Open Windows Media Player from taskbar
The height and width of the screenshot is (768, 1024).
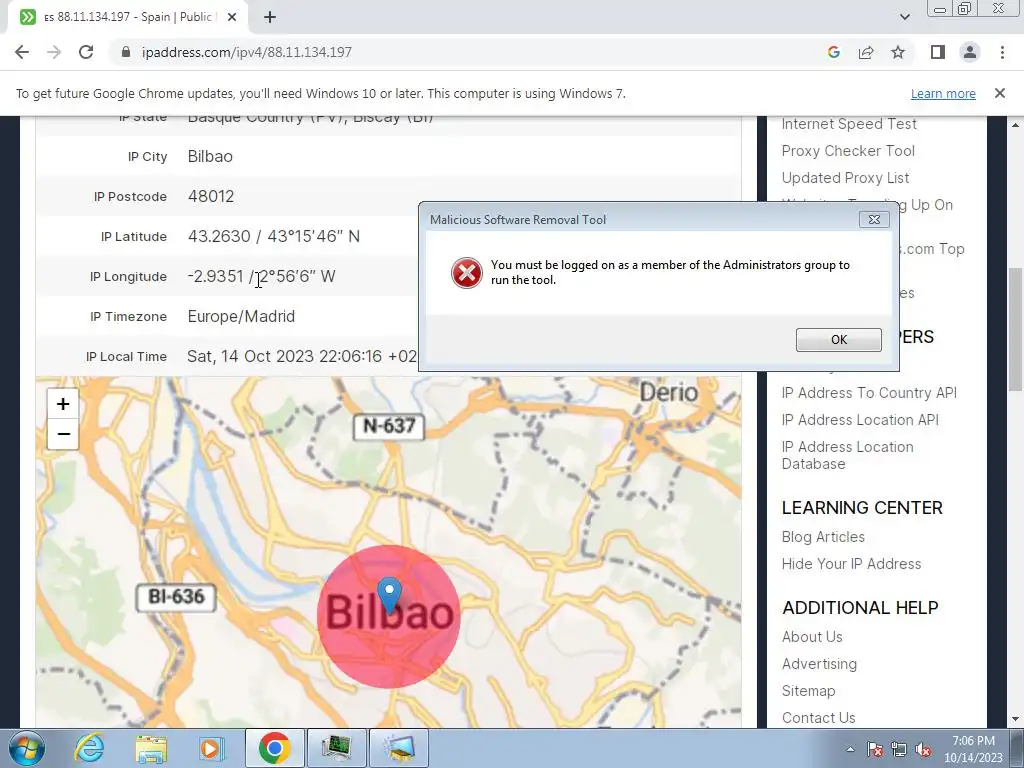[x=211, y=748]
